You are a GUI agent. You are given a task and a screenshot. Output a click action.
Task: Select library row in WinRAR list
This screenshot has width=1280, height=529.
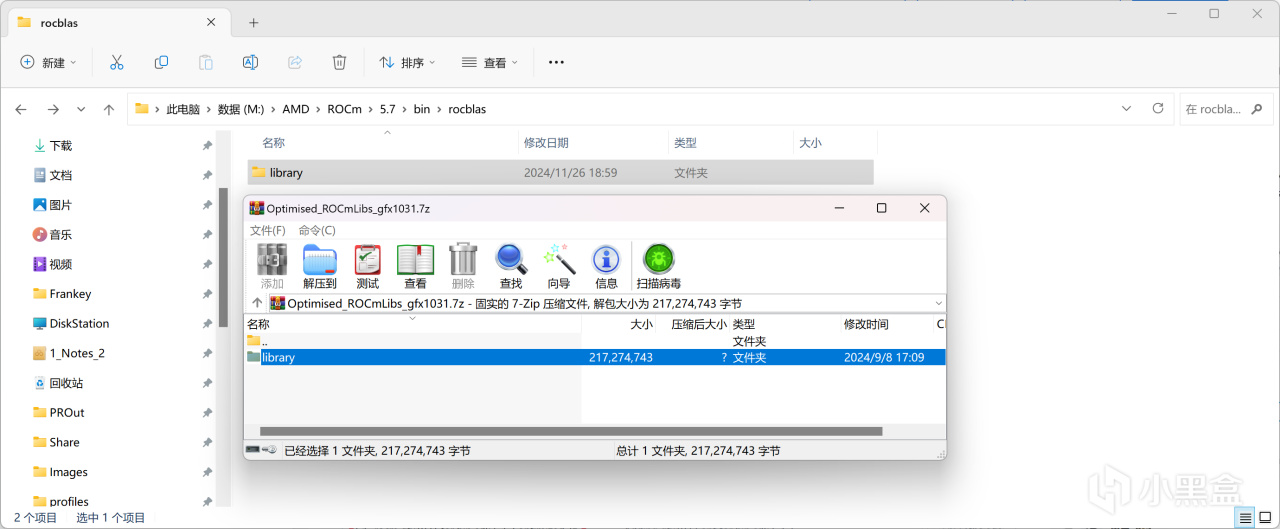tap(595, 357)
